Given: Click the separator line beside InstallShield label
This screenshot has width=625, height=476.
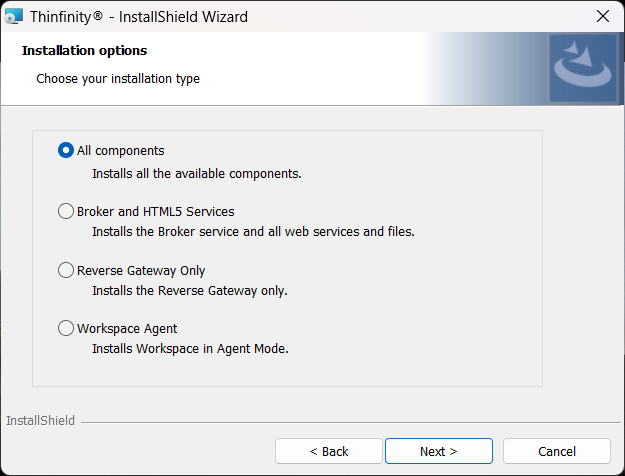Looking at the screenshot, I should coord(351,422).
